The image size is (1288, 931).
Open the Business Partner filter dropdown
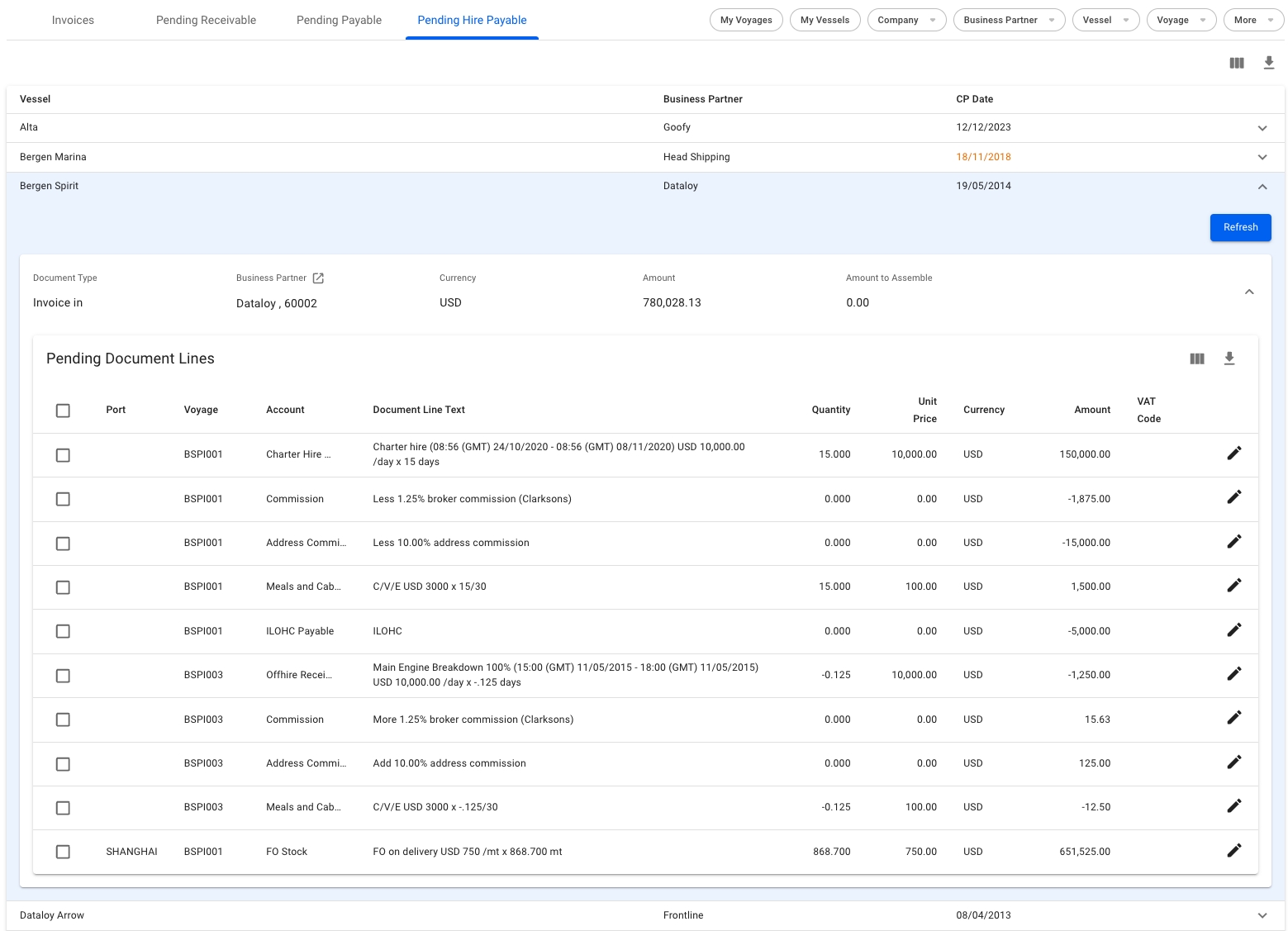point(1008,20)
